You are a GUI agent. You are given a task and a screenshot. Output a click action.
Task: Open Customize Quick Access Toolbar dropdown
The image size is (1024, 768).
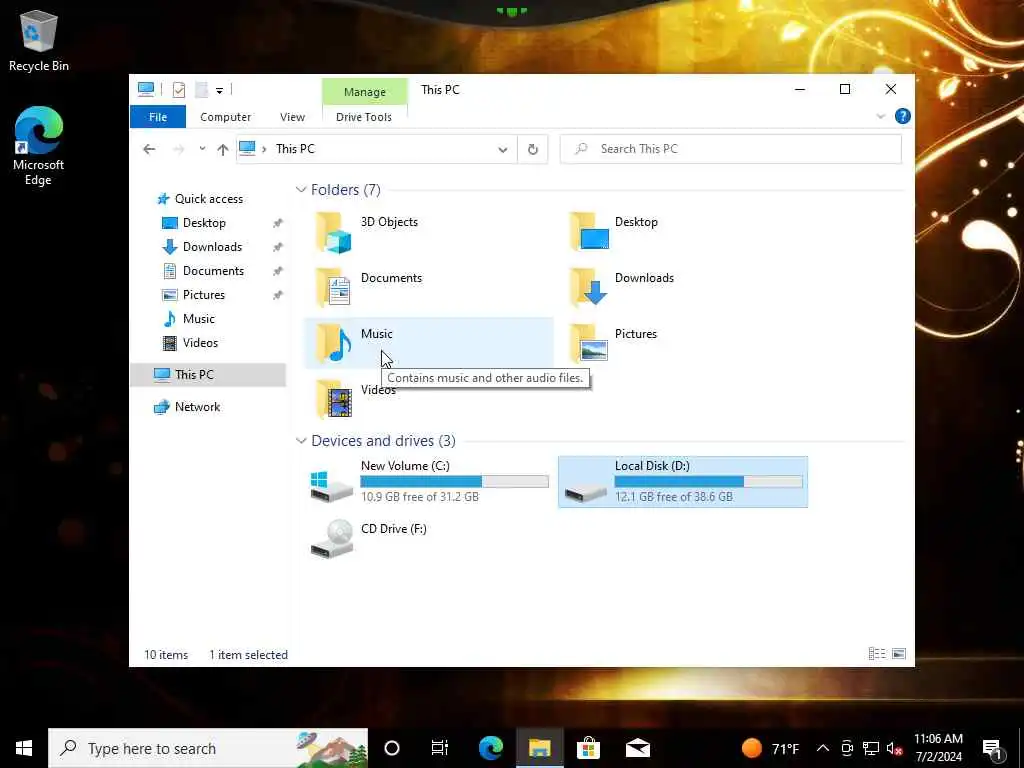click(219, 90)
